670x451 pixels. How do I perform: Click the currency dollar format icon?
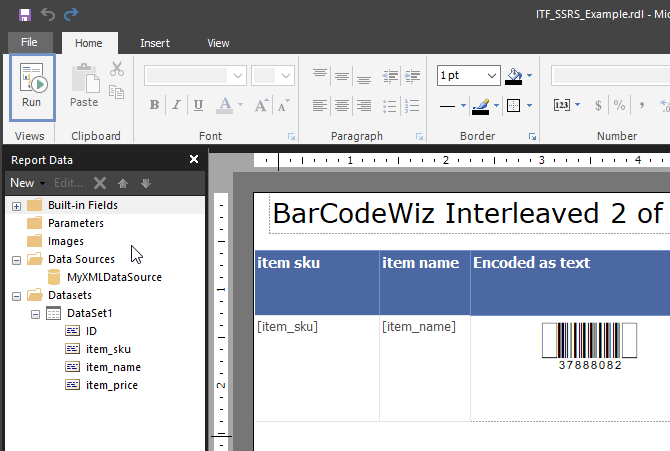click(x=598, y=105)
